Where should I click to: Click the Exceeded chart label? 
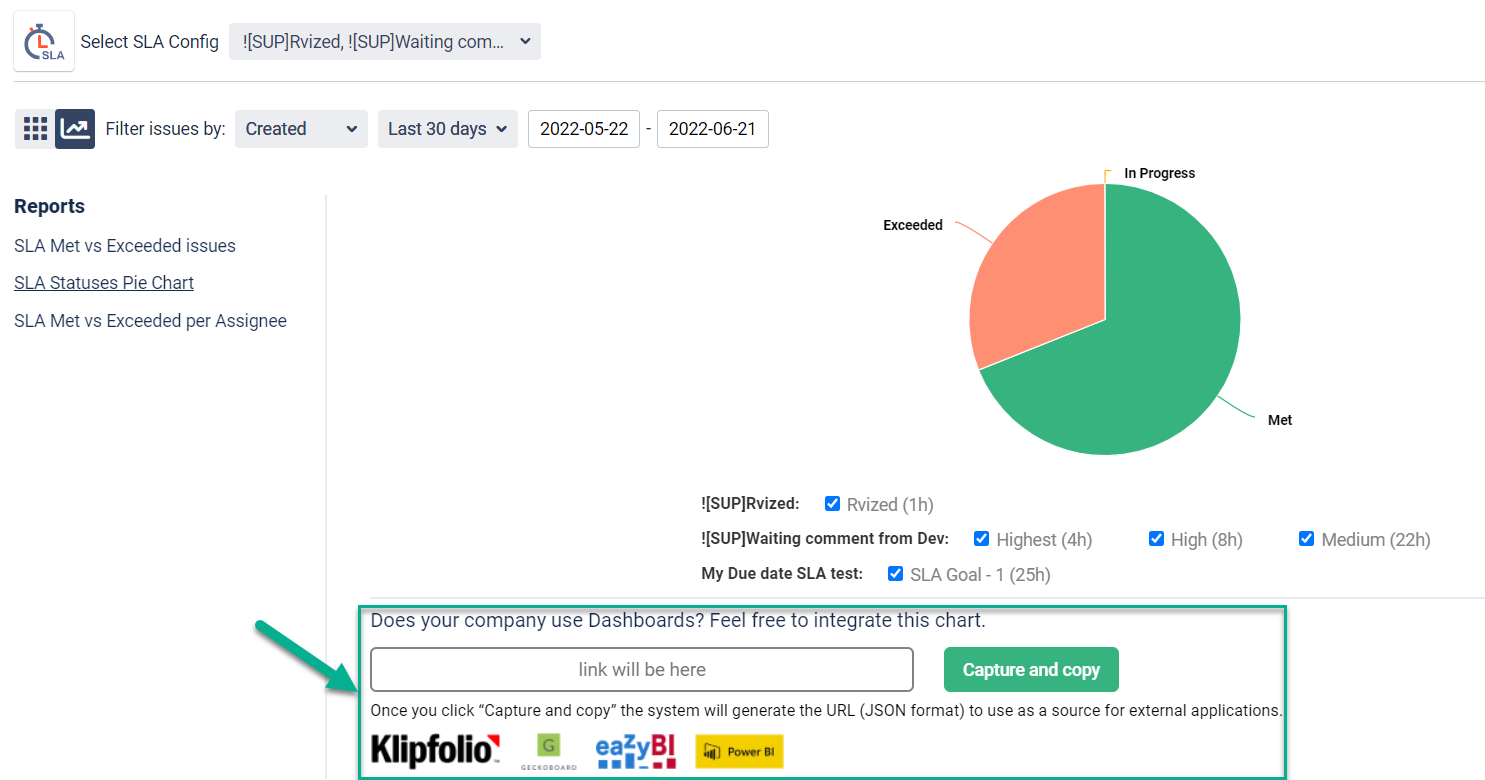(913, 225)
